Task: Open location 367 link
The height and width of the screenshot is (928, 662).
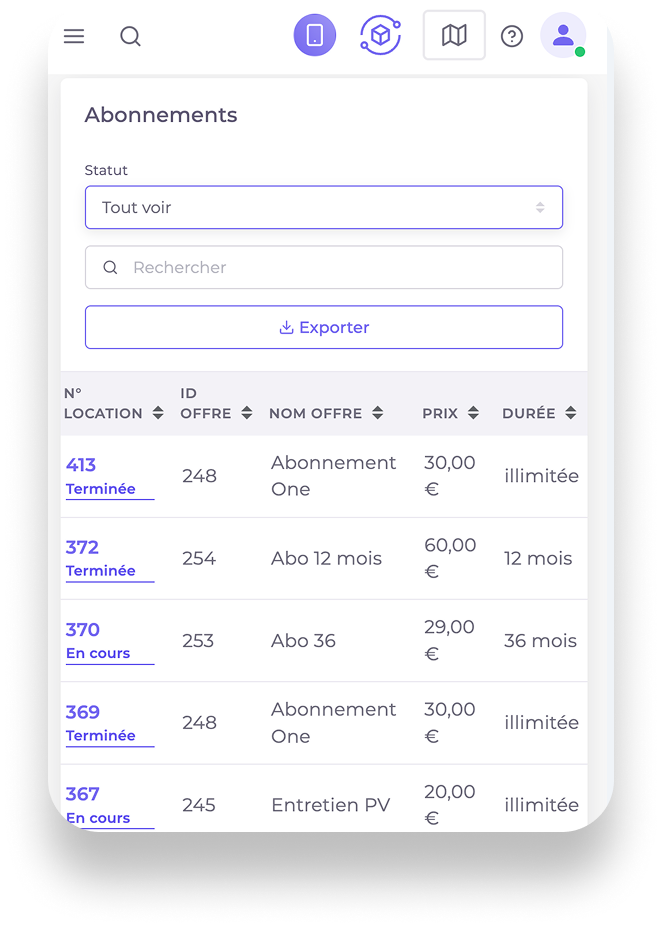Action: tap(82, 794)
